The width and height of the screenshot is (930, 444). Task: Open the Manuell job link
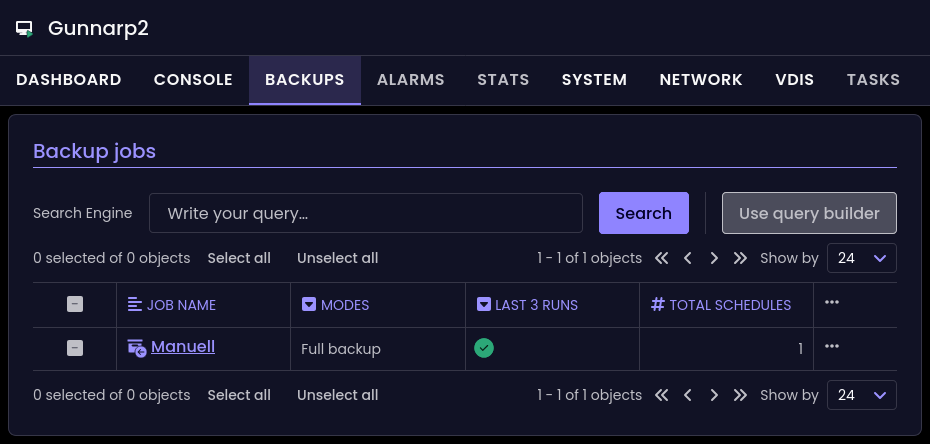coord(183,347)
